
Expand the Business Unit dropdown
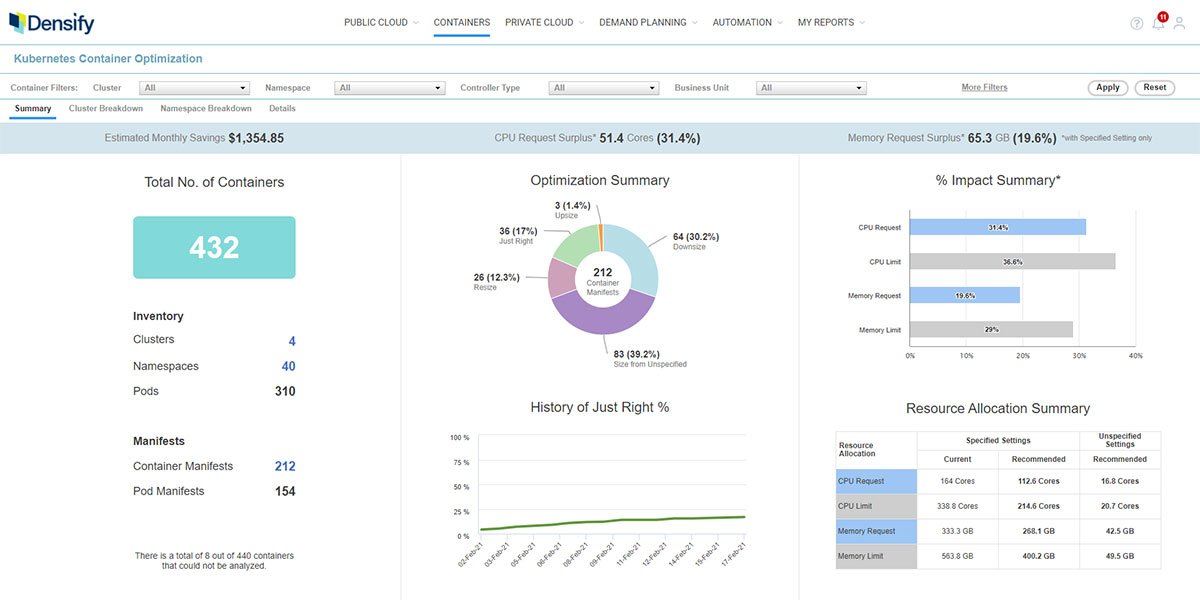click(x=811, y=87)
